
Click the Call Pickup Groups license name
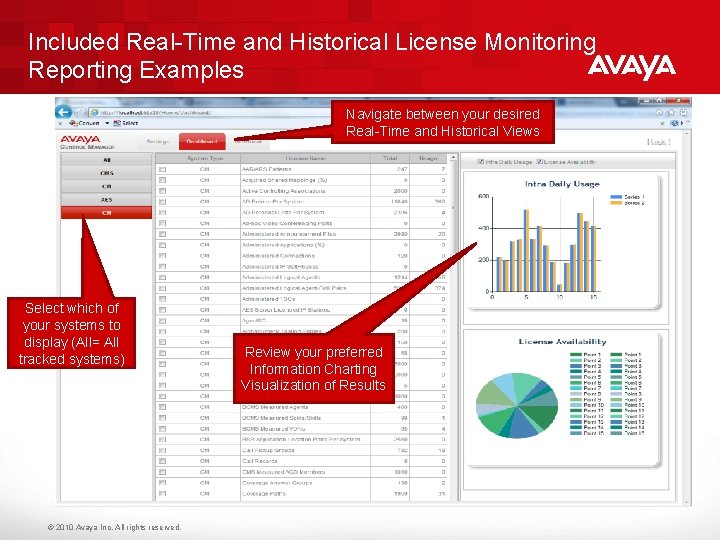[x=268, y=450]
